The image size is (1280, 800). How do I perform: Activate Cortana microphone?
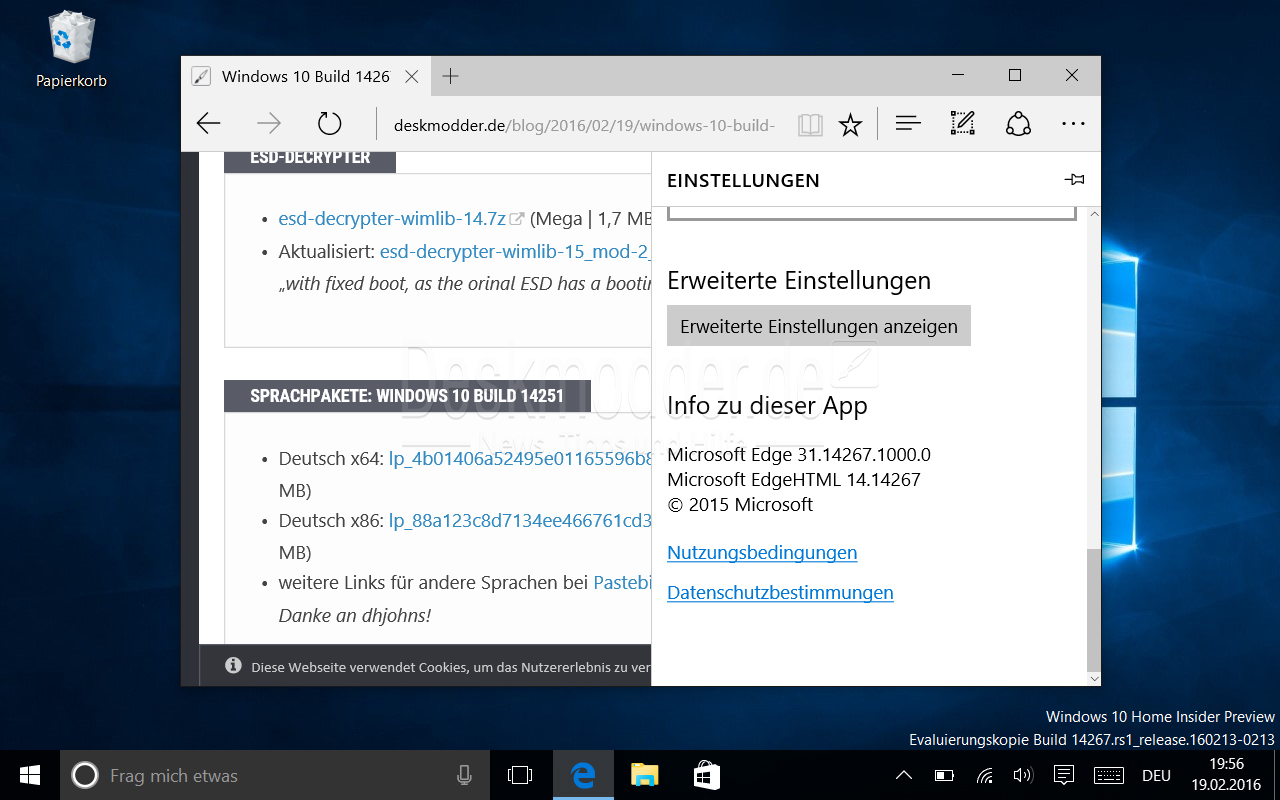(x=464, y=775)
